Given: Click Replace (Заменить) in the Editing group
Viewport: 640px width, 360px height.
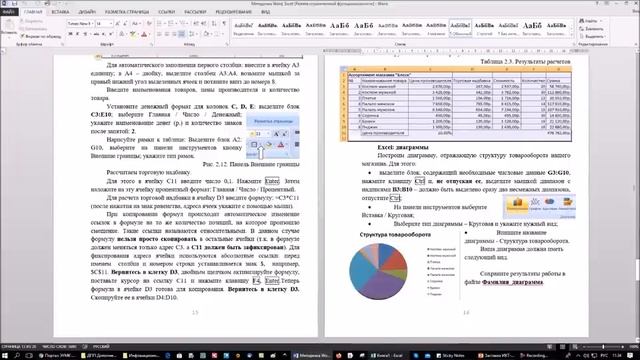Looking at the screenshot, I should point(591,29).
